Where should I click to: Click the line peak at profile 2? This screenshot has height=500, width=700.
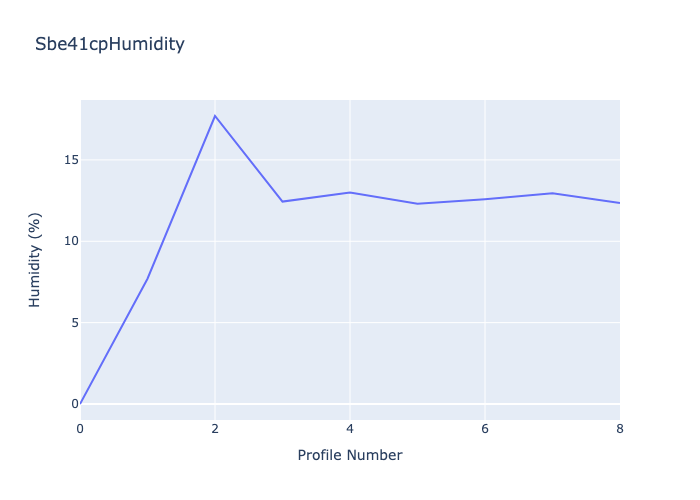click(215, 116)
